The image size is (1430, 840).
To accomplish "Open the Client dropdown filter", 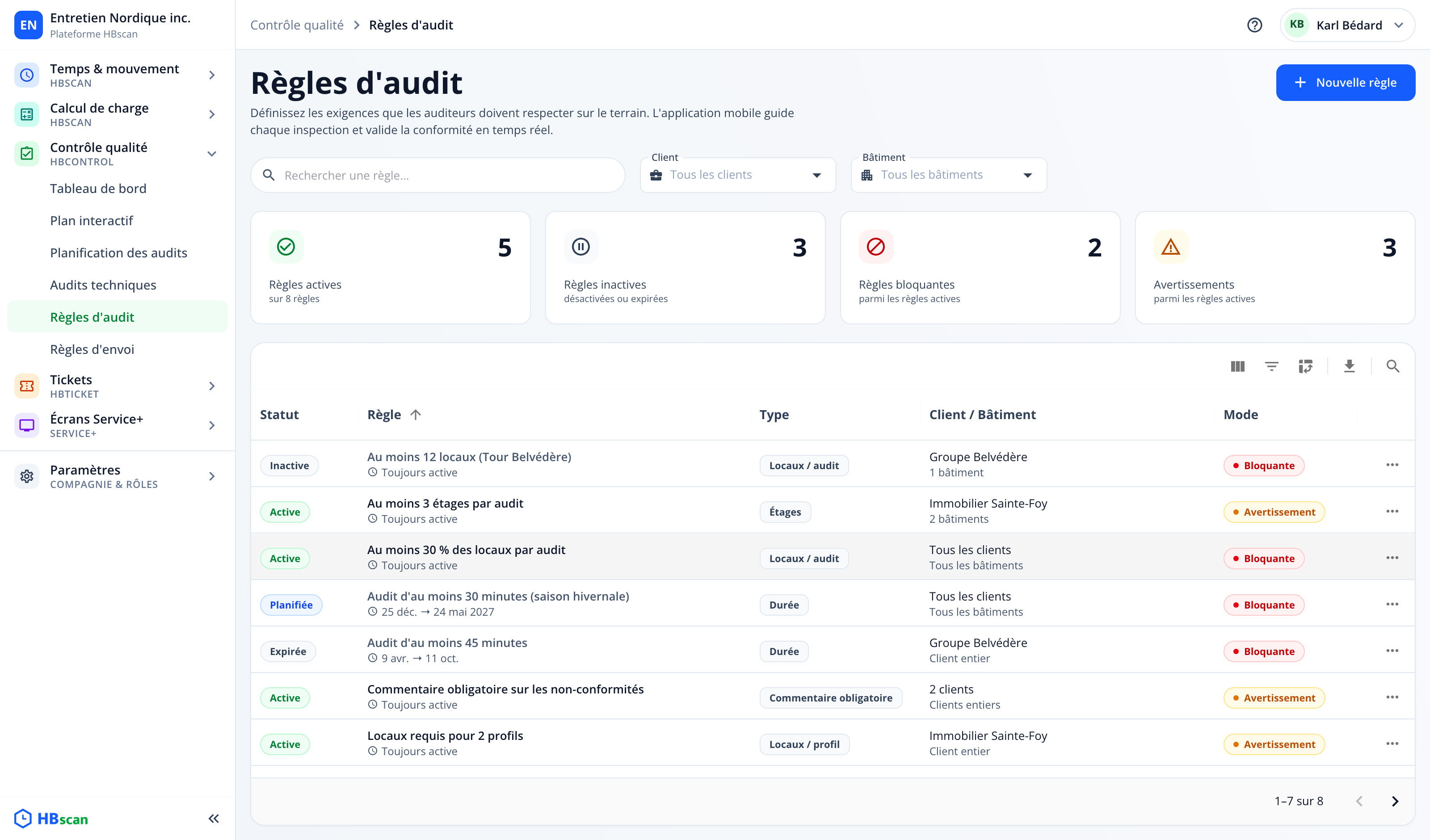I will 738,175.
